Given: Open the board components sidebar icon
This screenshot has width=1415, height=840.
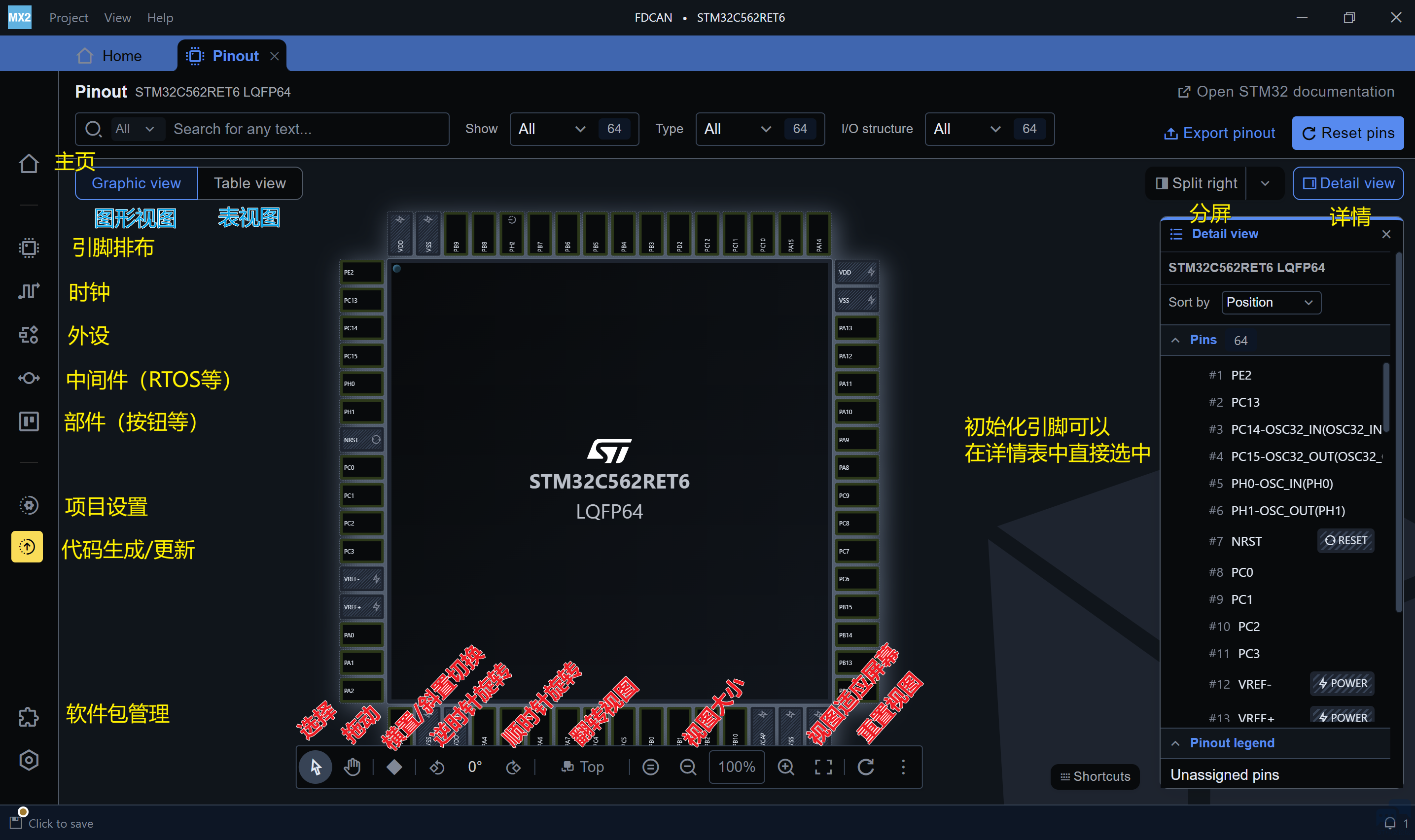Looking at the screenshot, I should coord(28,421).
